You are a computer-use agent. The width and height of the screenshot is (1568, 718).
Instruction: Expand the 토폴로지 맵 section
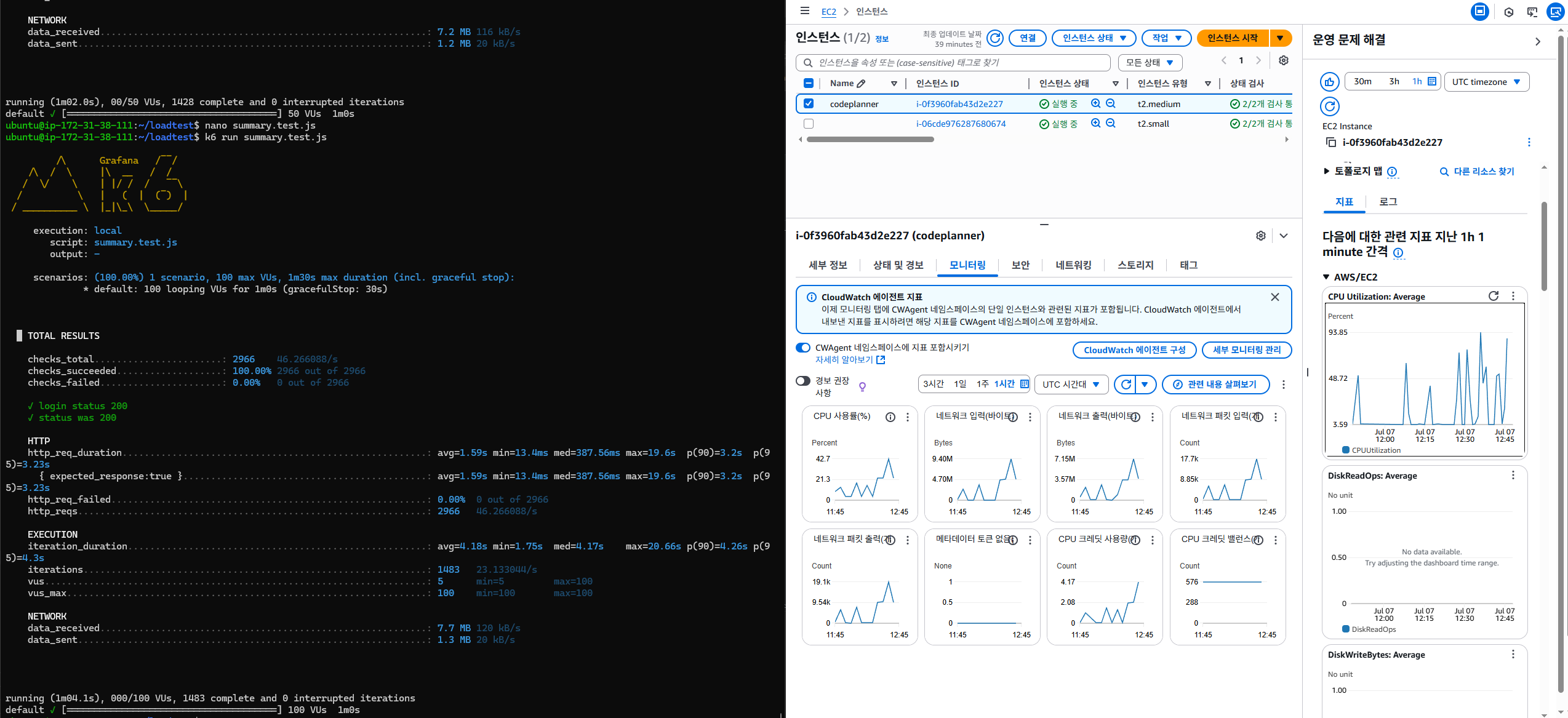[x=1327, y=171]
